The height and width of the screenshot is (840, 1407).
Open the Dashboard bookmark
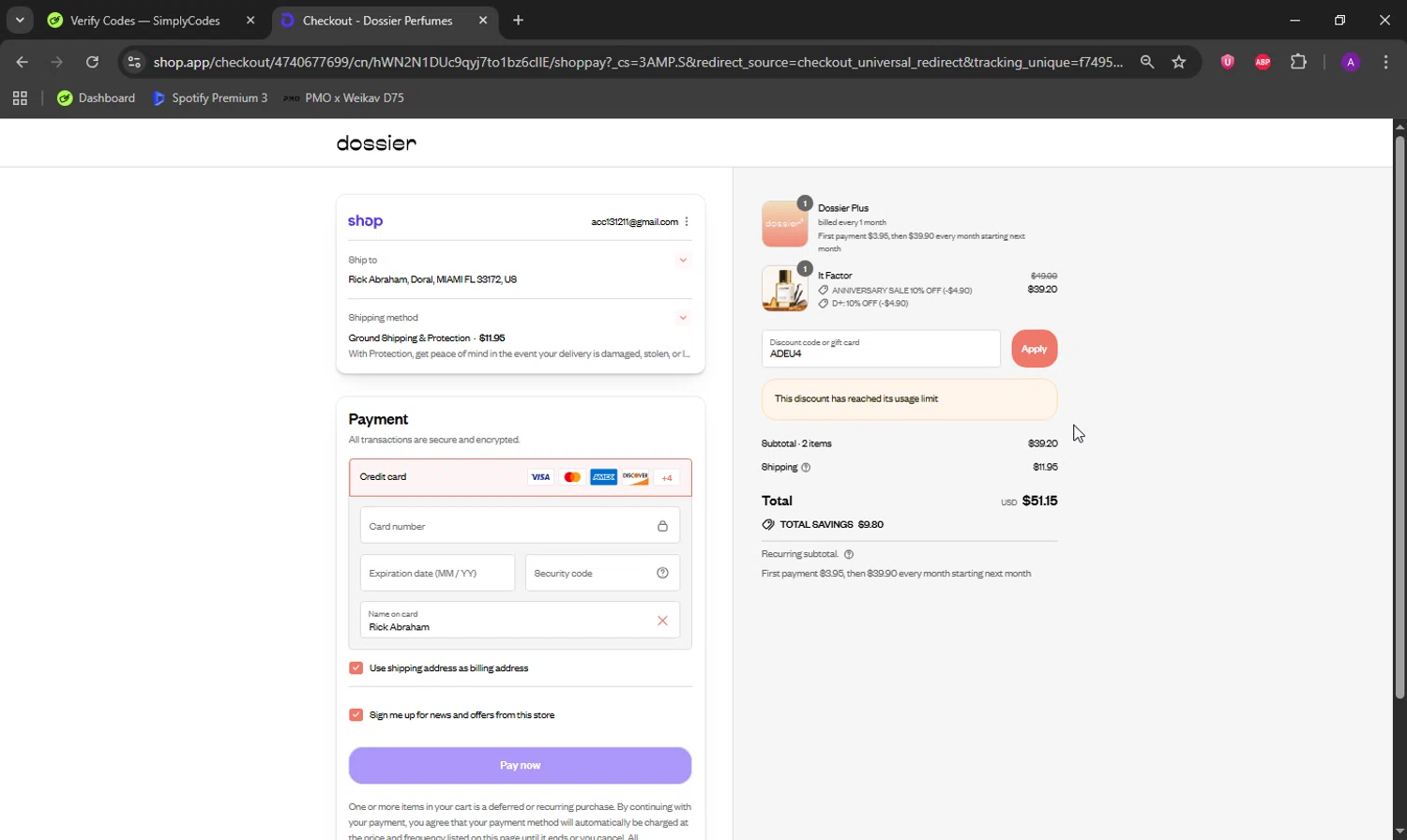[x=96, y=98]
